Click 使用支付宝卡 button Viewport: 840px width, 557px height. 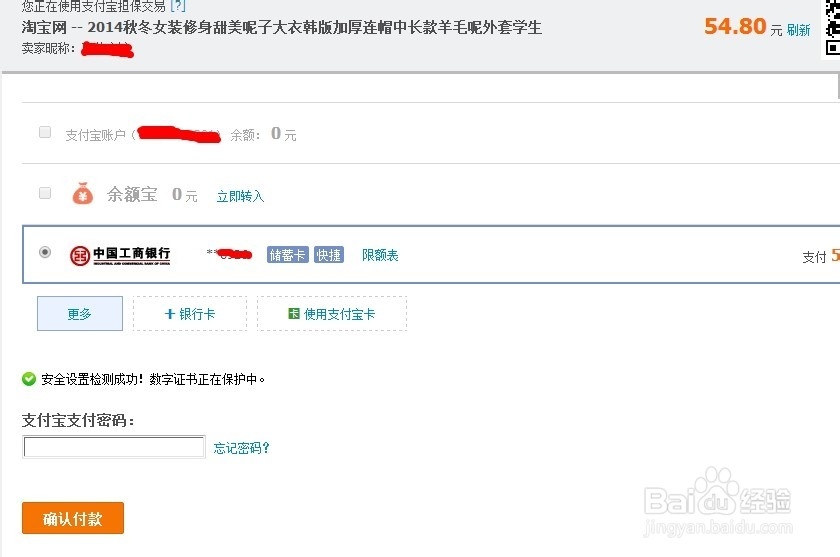[332, 313]
